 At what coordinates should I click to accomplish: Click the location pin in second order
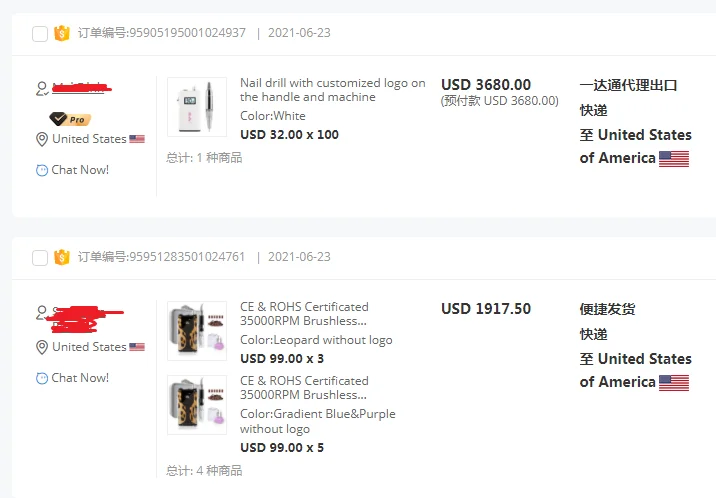42,348
